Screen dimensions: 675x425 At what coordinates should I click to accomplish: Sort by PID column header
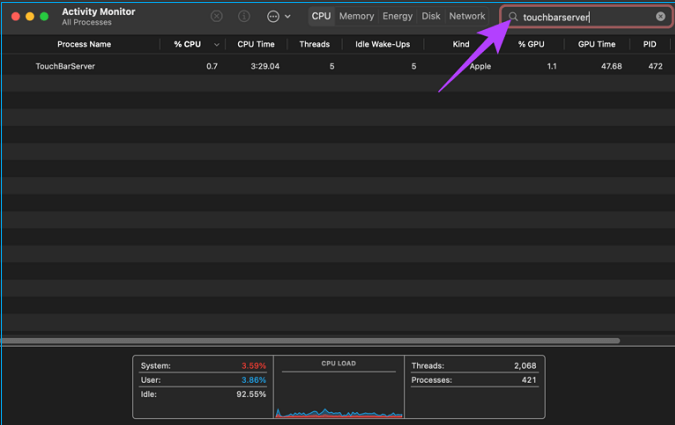pyautogui.click(x=650, y=45)
